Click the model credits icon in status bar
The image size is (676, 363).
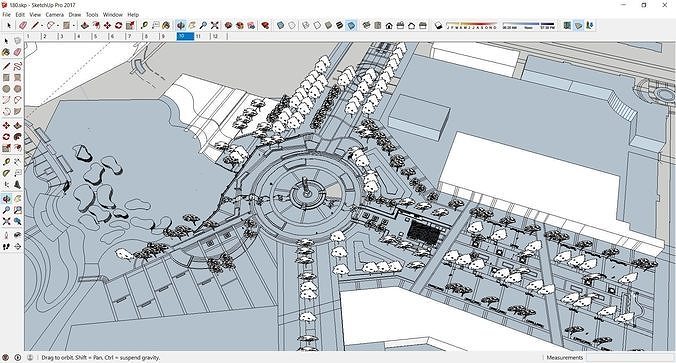click(x=17, y=357)
